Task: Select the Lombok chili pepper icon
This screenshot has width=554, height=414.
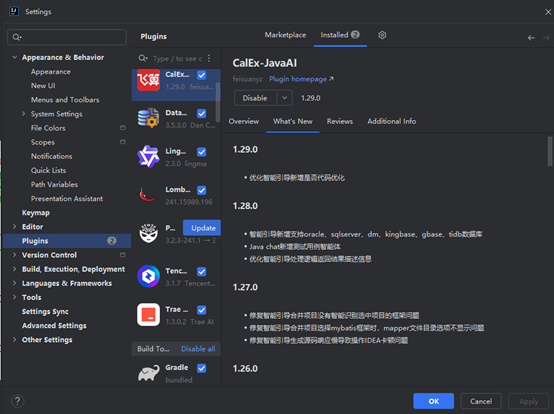Action: pyautogui.click(x=148, y=195)
